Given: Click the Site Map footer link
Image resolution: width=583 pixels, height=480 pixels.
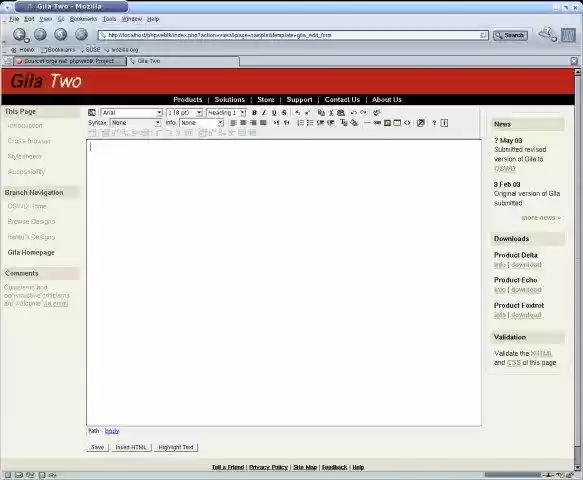Looking at the screenshot, I should (305, 467).
